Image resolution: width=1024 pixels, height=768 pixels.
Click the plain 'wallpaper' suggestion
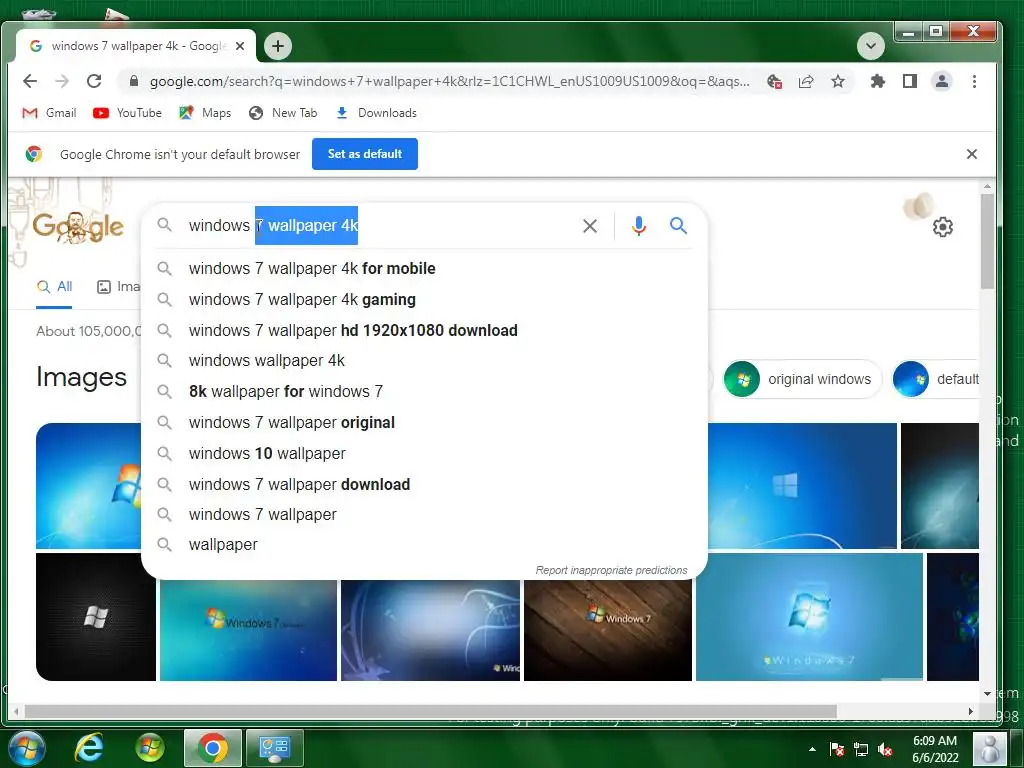[x=424, y=545]
